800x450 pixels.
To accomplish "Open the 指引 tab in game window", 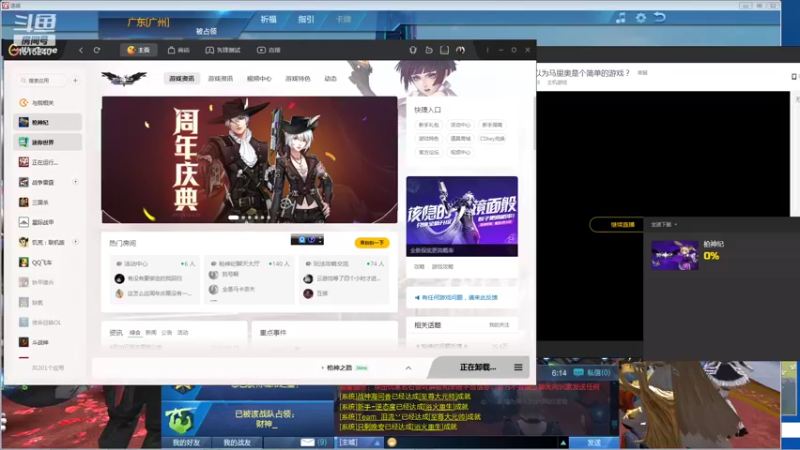I will pos(306,19).
